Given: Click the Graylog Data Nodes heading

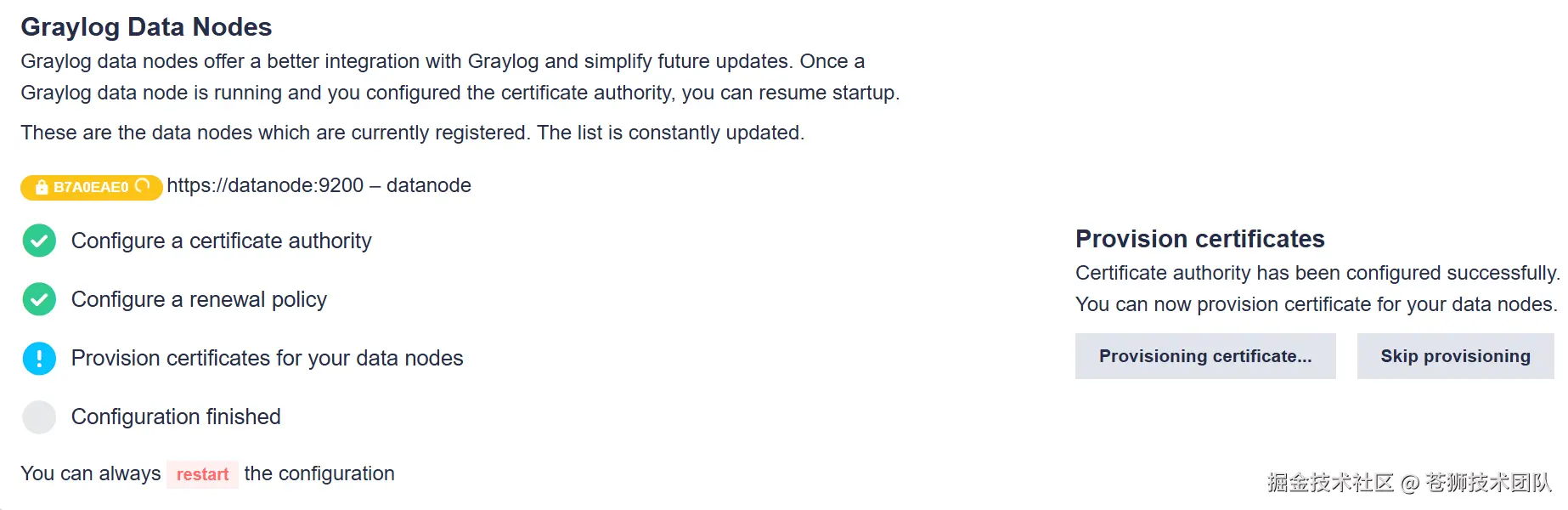Looking at the screenshot, I should tap(146, 27).
